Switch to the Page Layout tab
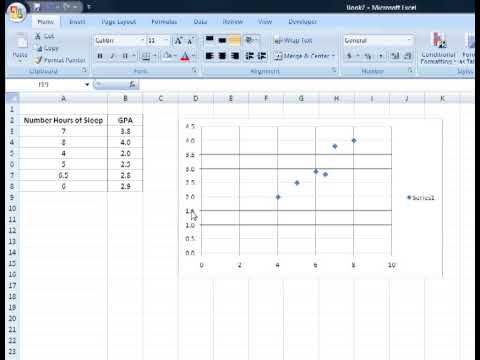480x360 pixels. tap(118, 22)
